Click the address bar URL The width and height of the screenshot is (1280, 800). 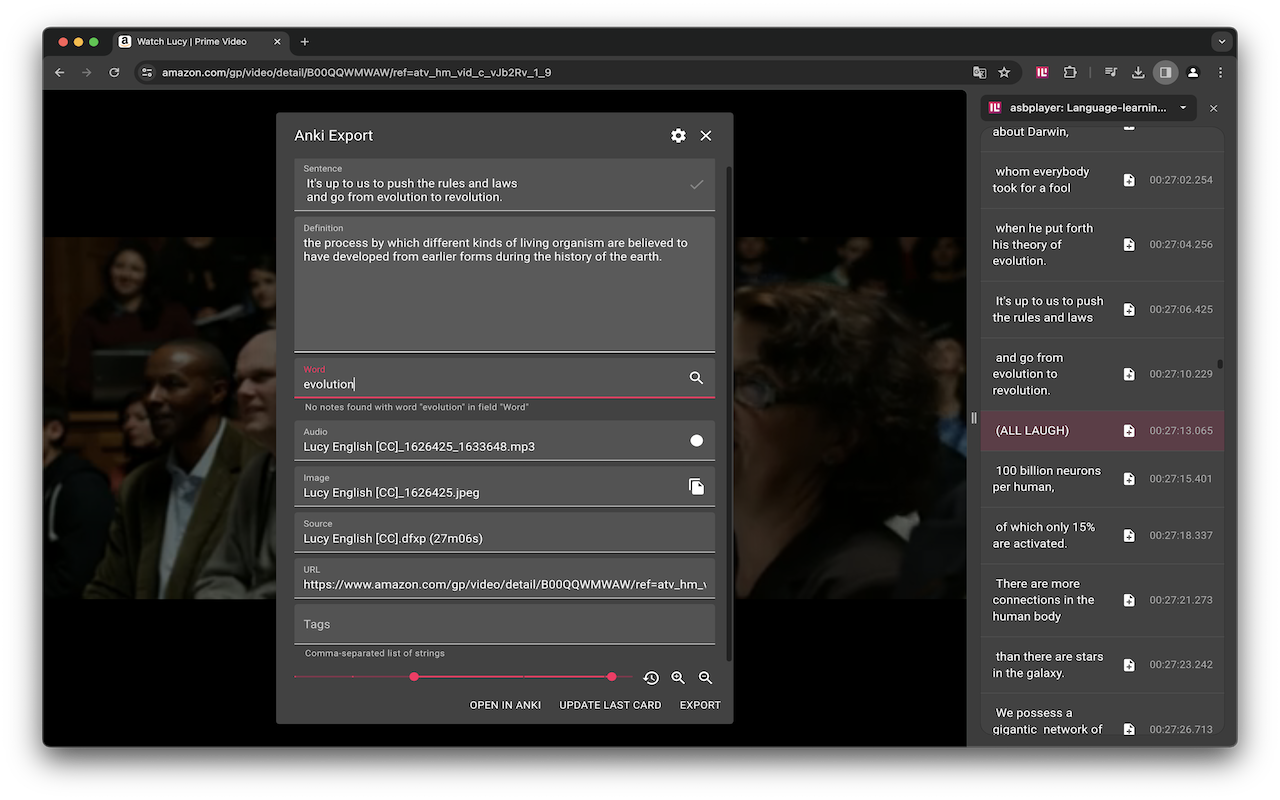coord(357,72)
